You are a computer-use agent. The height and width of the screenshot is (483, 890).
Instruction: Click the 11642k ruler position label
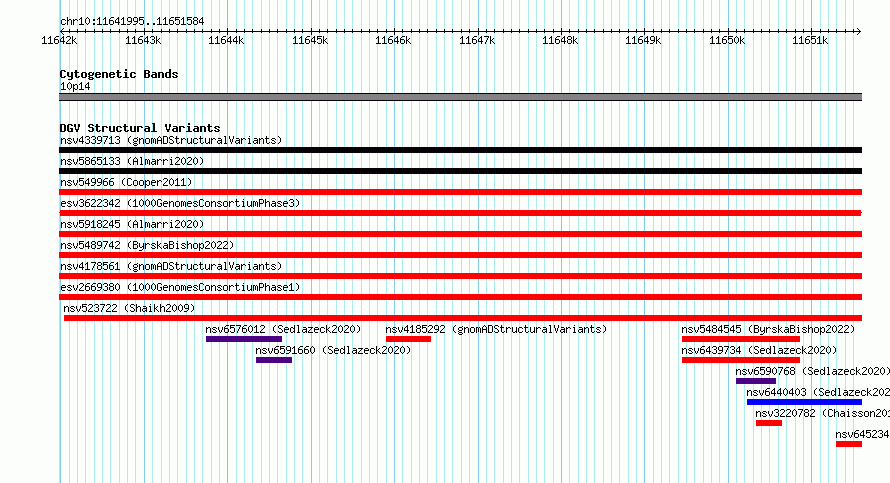59,40
